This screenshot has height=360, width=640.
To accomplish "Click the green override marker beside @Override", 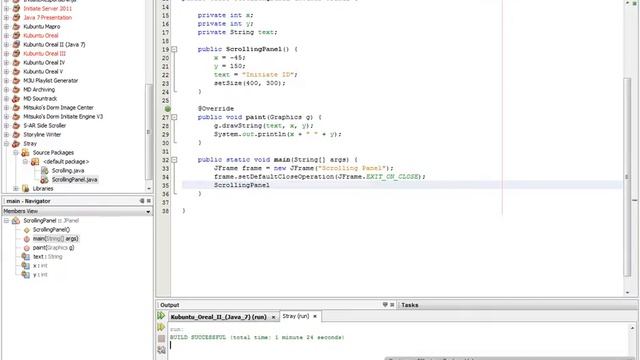I will [x=167, y=109].
